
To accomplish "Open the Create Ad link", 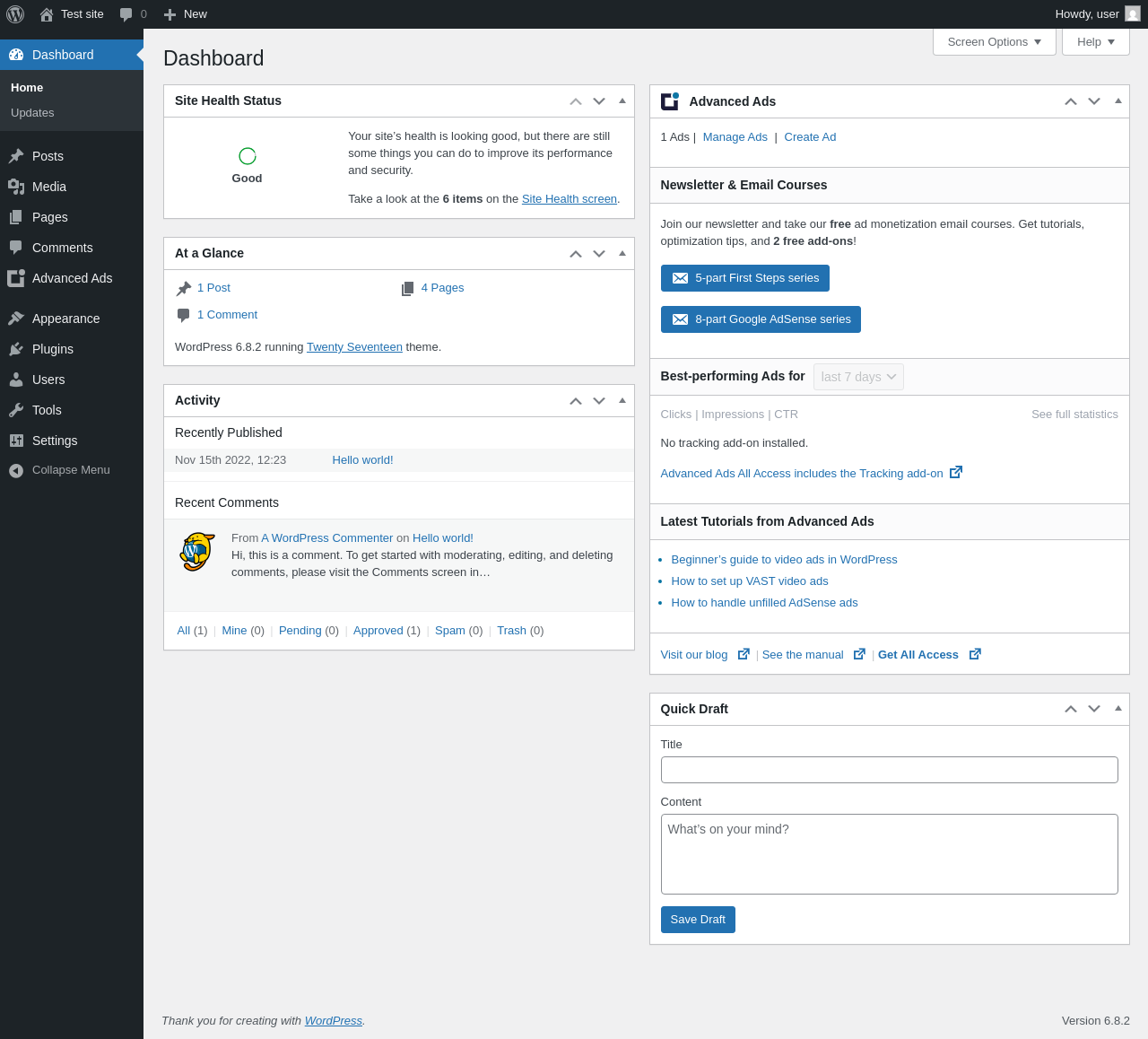I will pos(810,137).
